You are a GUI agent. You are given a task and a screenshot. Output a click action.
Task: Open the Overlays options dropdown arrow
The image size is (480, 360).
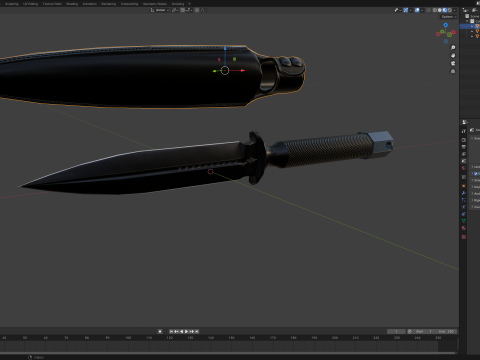tap(422, 10)
